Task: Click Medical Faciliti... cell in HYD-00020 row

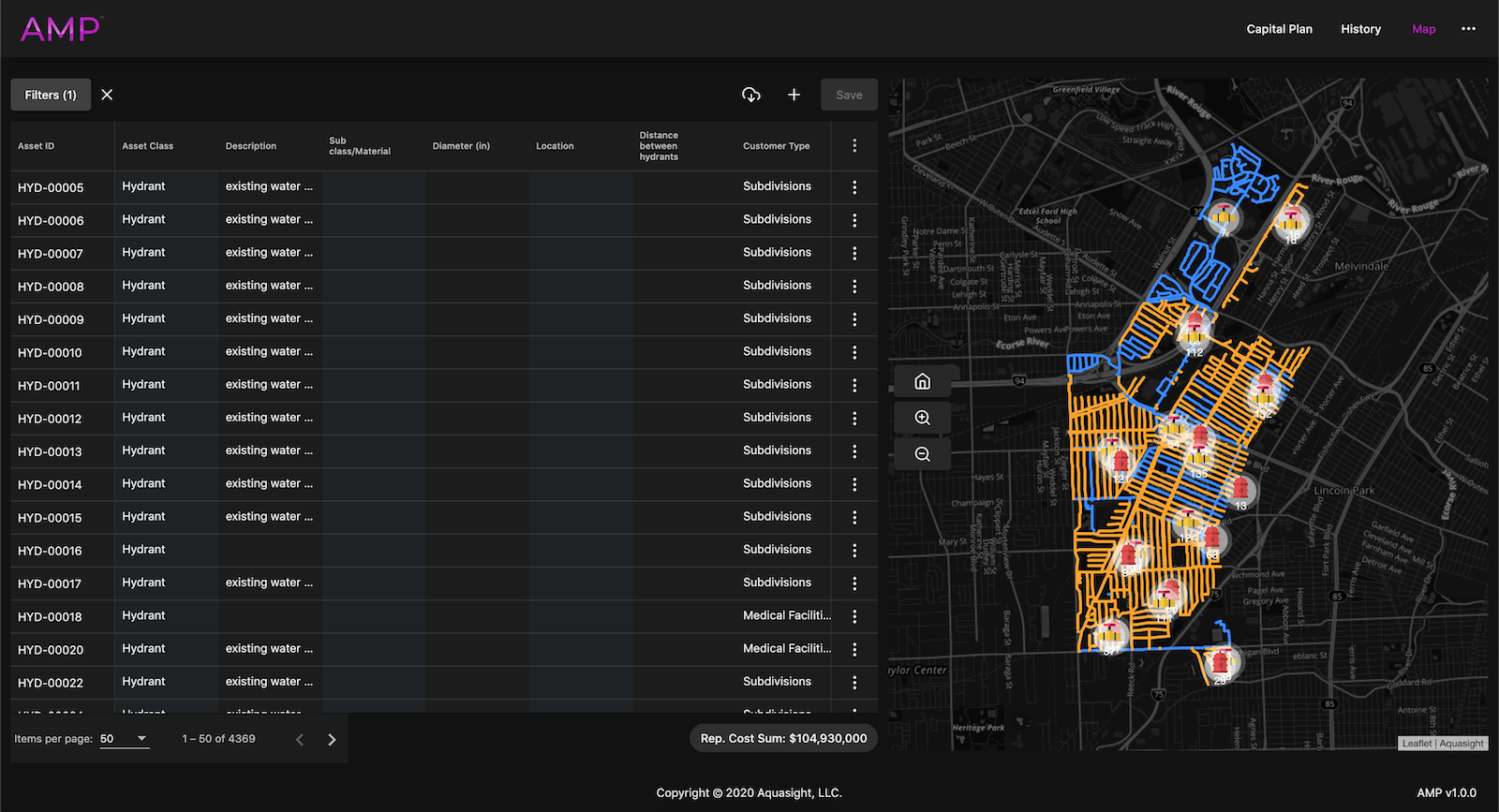Action: [x=787, y=648]
